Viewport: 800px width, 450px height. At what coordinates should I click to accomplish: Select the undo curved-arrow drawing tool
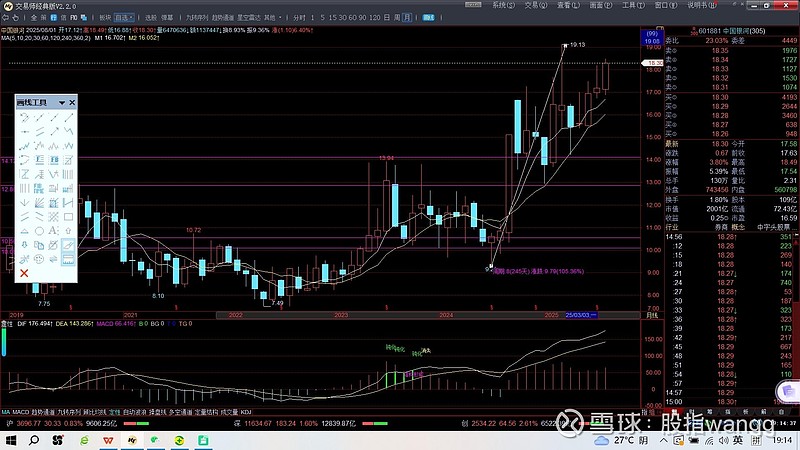click(24, 117)
